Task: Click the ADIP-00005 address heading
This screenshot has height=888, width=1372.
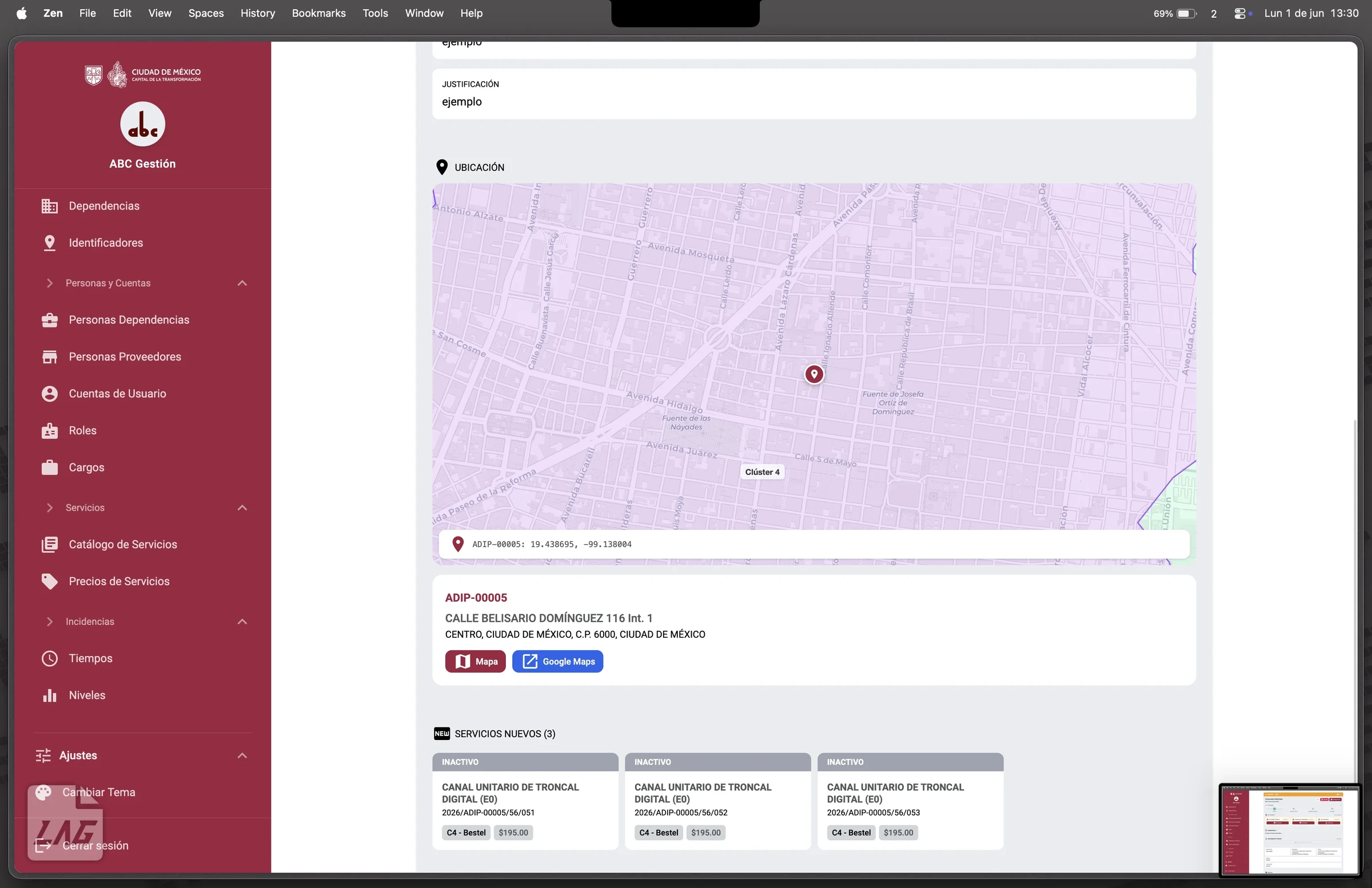Action: point(476,598)
